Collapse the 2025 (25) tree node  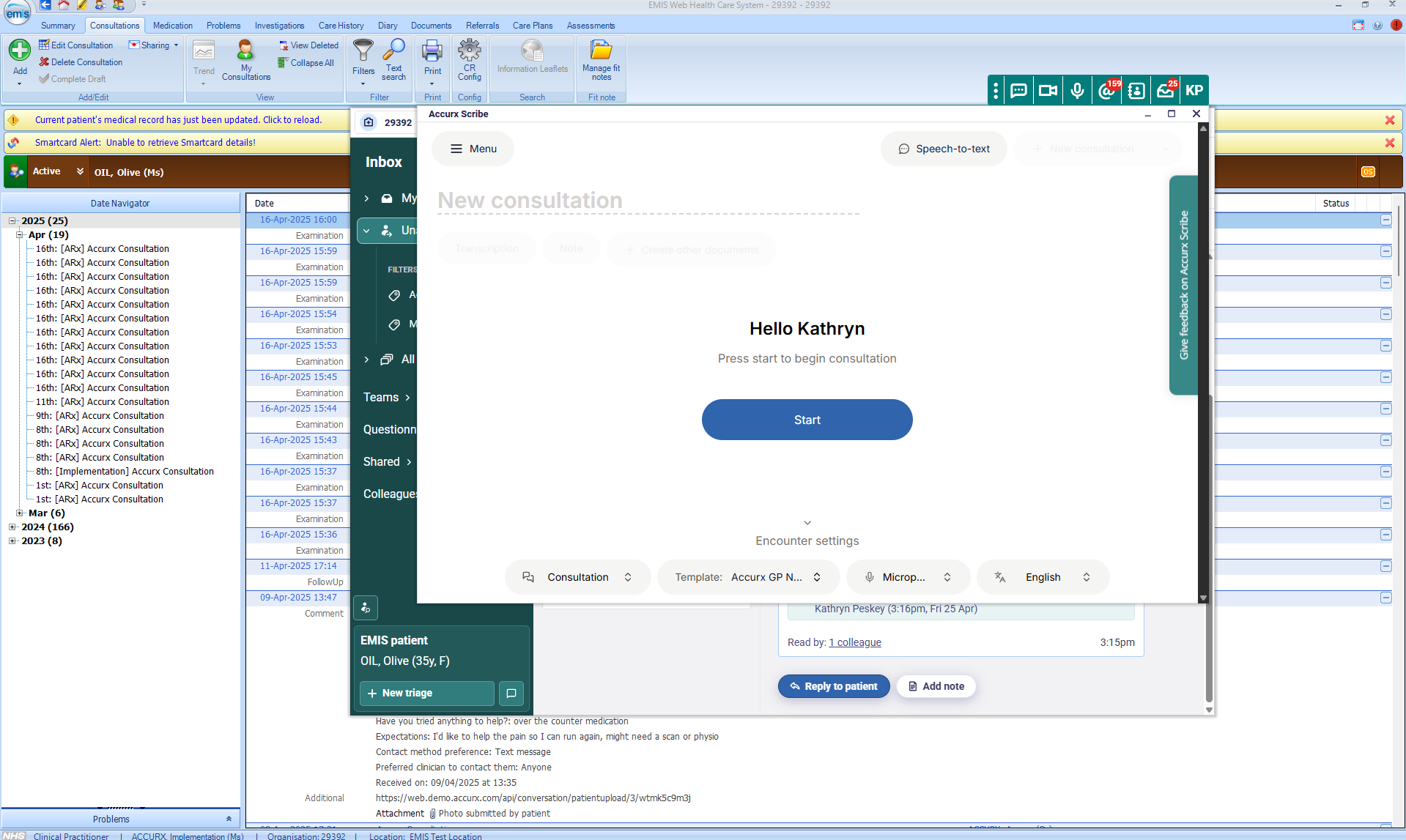click(12, 220)
